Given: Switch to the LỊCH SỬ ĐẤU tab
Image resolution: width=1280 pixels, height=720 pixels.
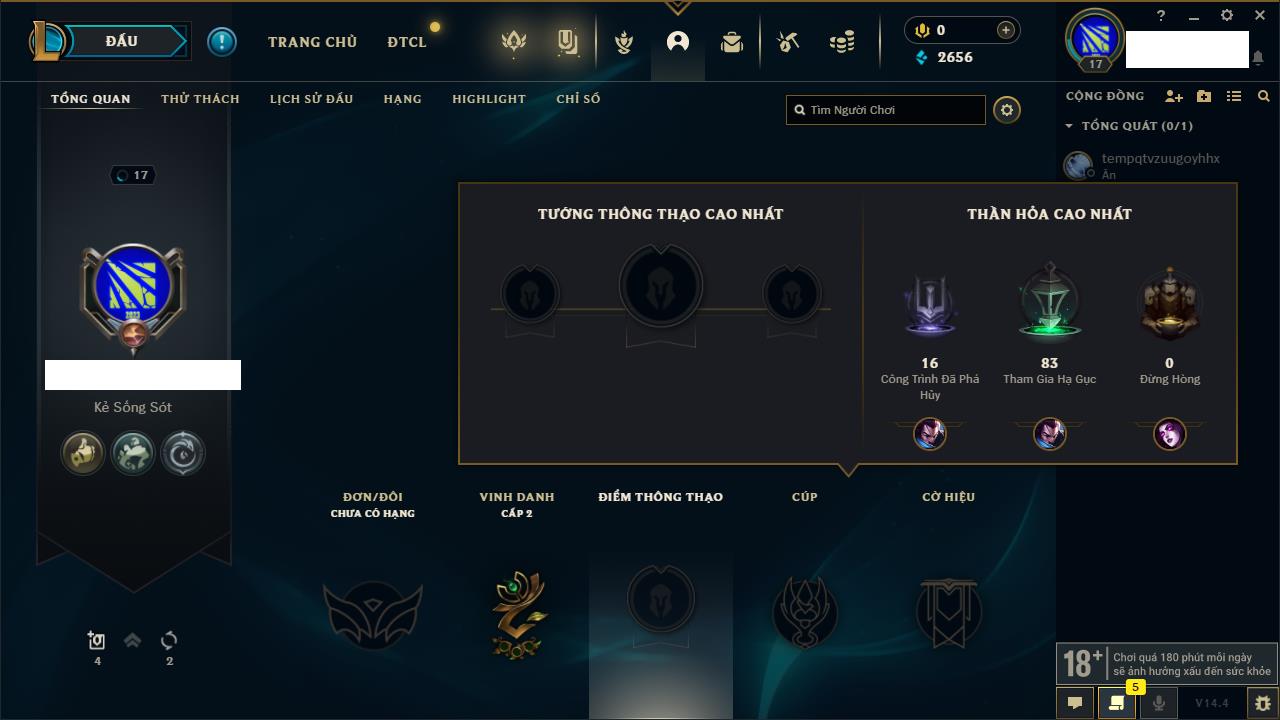Looking at the screenshot, I should (311, 99).
